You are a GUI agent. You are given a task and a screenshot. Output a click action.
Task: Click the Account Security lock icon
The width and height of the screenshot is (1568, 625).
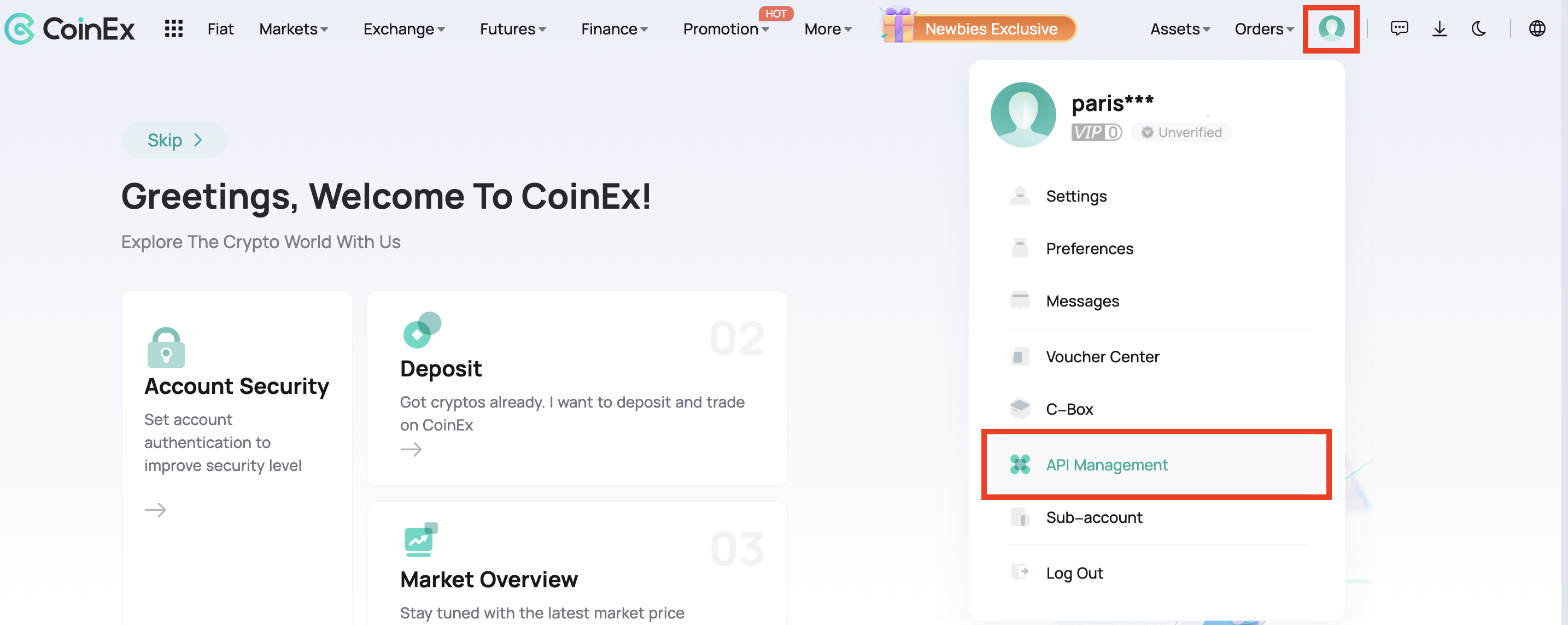point(166,348)
